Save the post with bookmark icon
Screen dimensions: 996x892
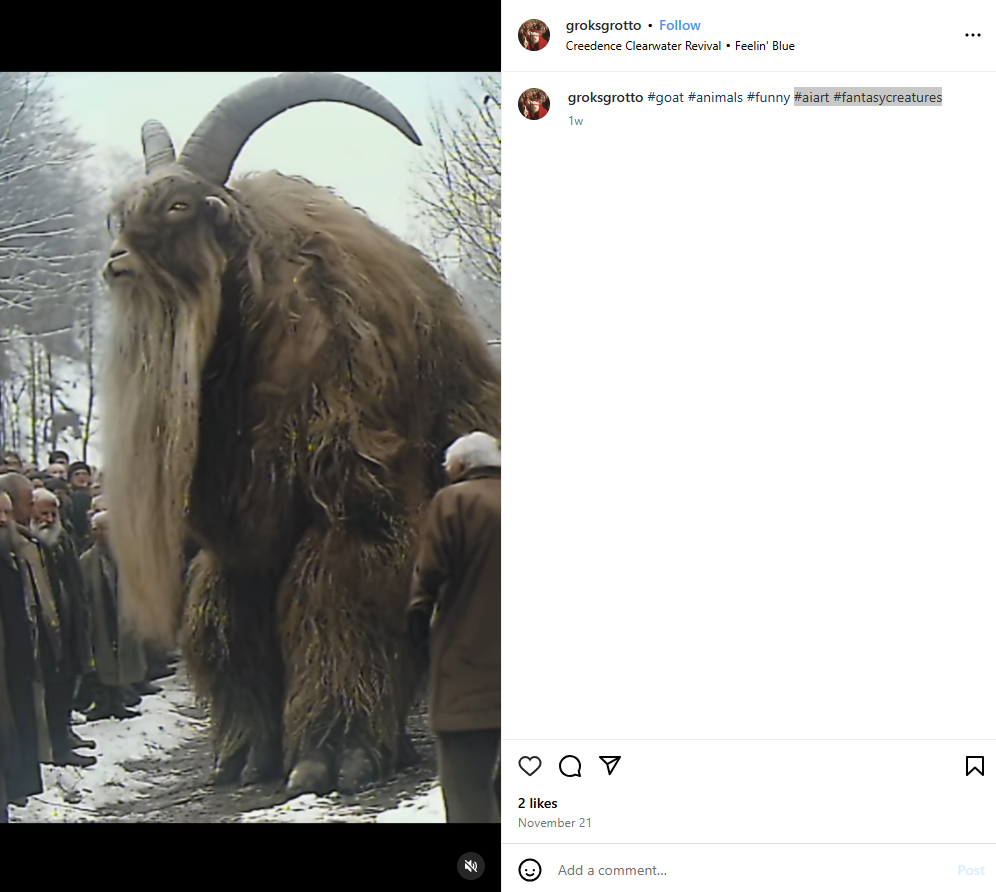click(974, 766)
